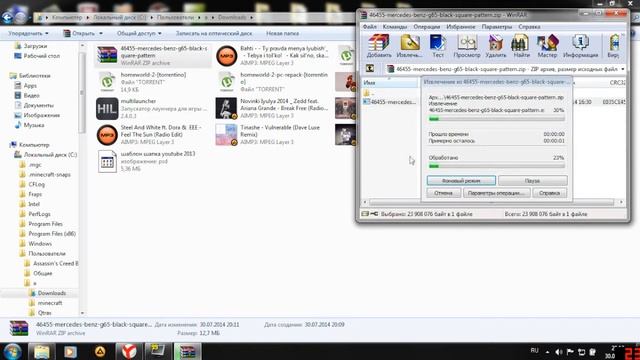Screen dimensions: 640x360
Task: Select the 46455-mercedes file entry in WinRAR list
Action: coord(389,102)
